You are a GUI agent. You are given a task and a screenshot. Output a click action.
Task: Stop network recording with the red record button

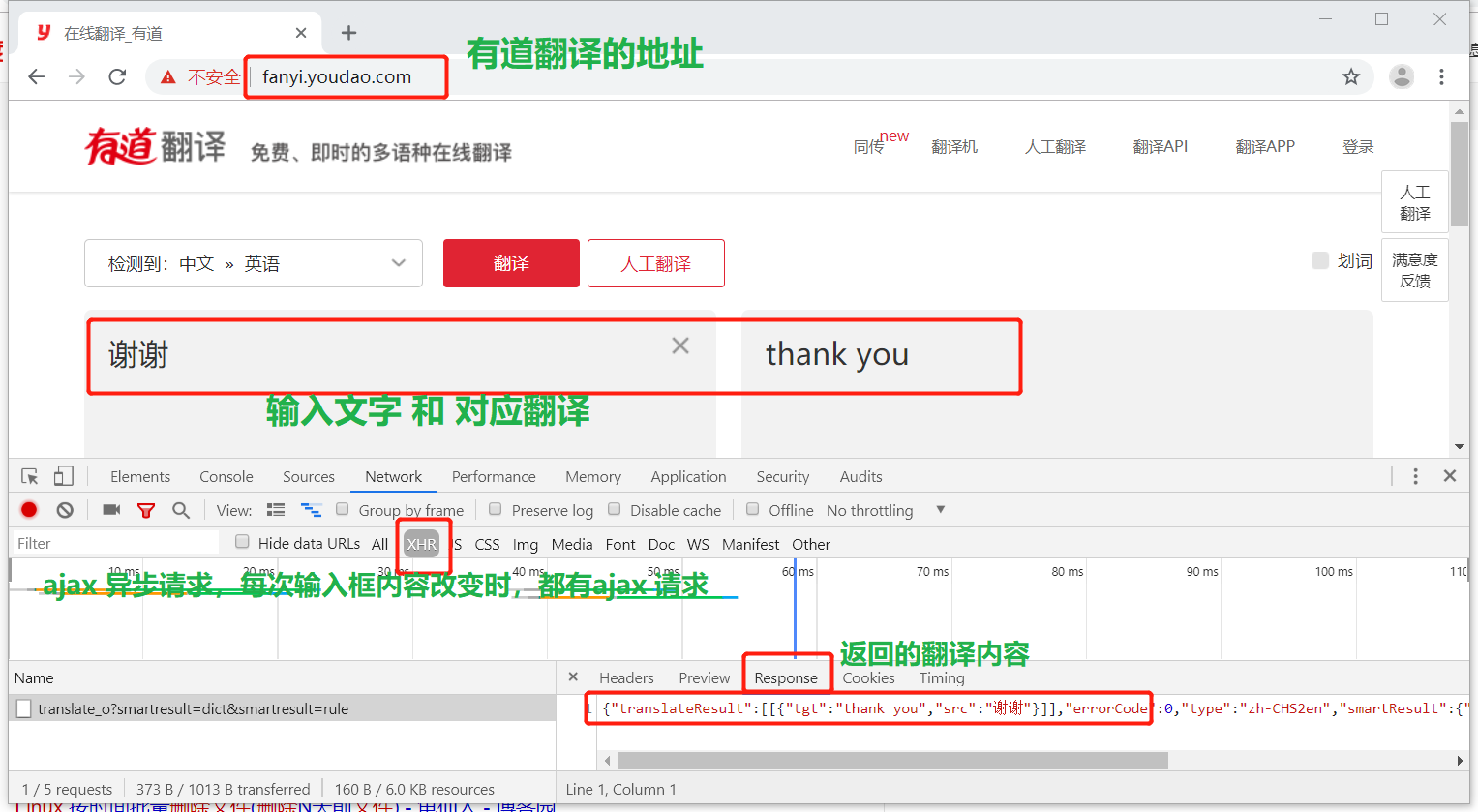coord(29,510)
